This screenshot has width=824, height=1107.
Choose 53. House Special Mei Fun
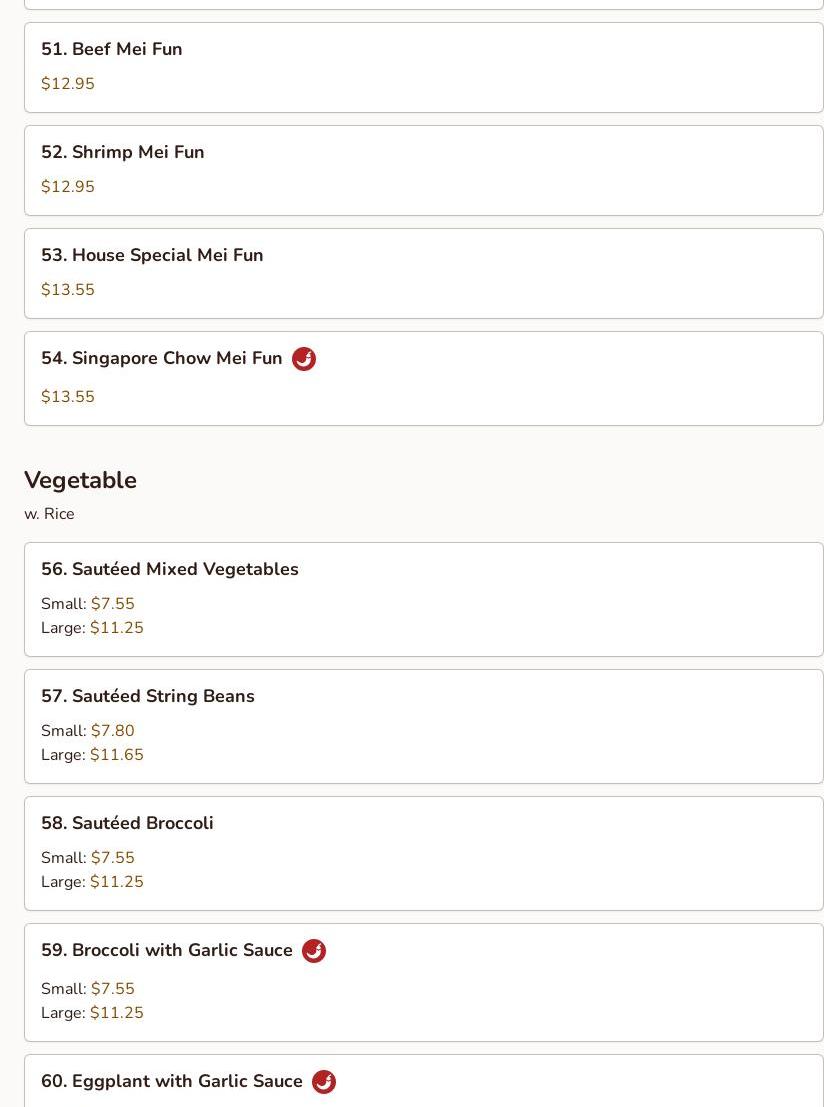point(424,273)
